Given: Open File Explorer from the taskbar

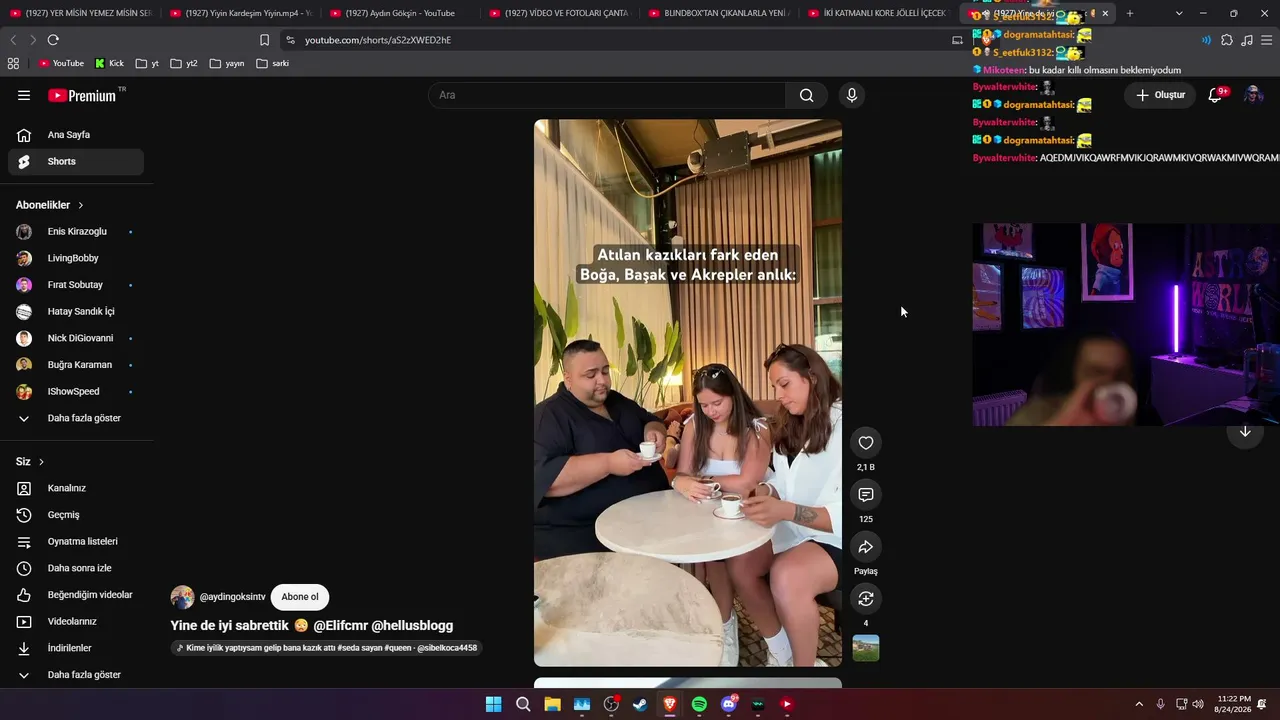Looking at the screenshot, I should click(x=552, y=704).
